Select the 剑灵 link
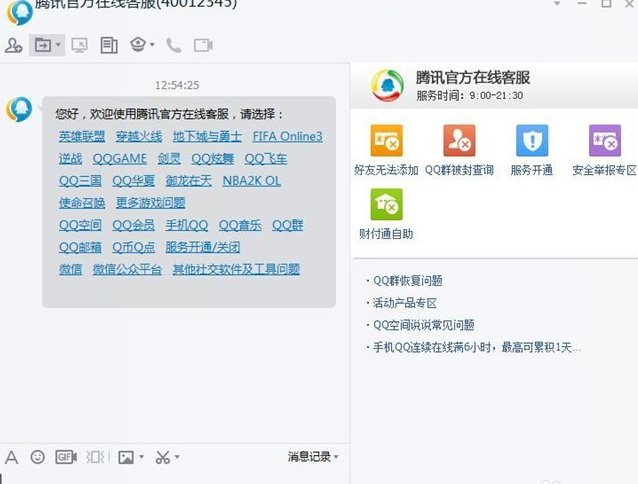Image resolution: width=638 pixels, height=484 pixels. (169, 158)
